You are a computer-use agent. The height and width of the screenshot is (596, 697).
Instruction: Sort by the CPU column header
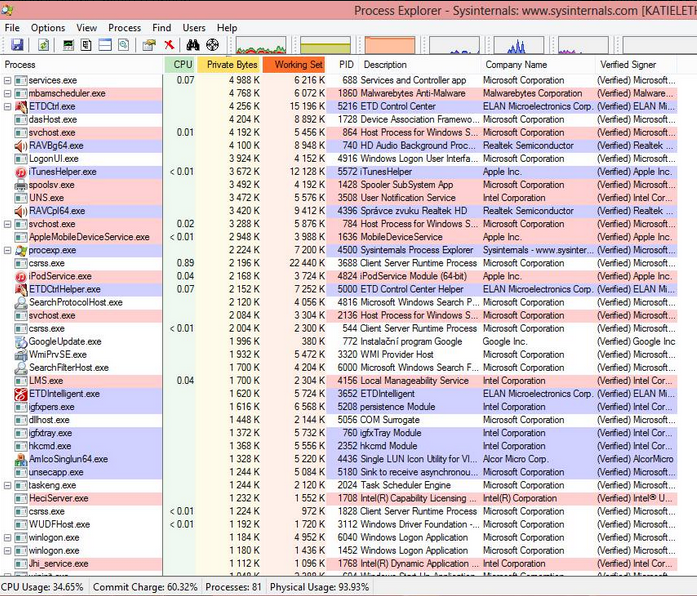(x=180, y=64)
